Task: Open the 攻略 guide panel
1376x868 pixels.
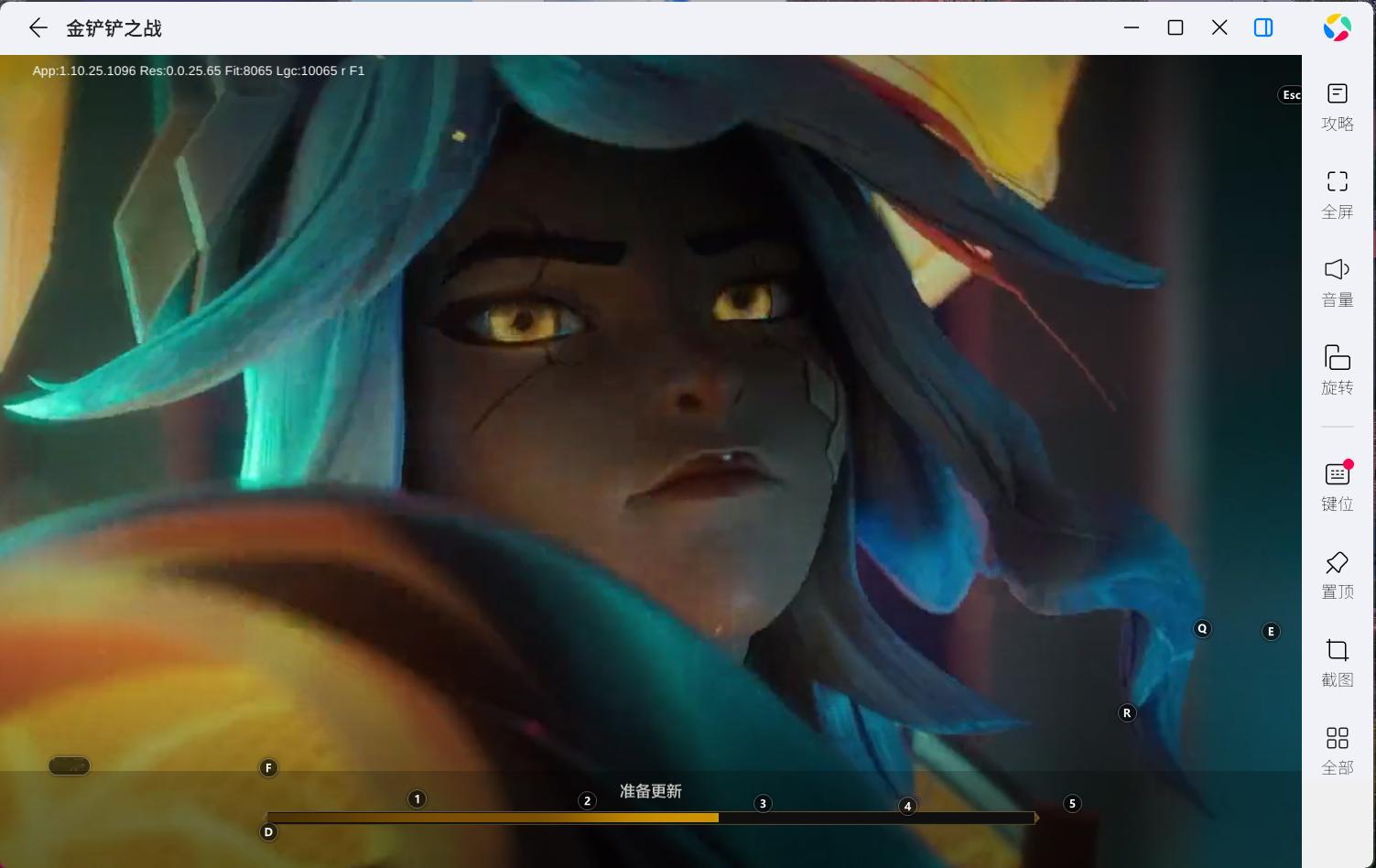Action: pyautogui.click(x=1338, y=106)
